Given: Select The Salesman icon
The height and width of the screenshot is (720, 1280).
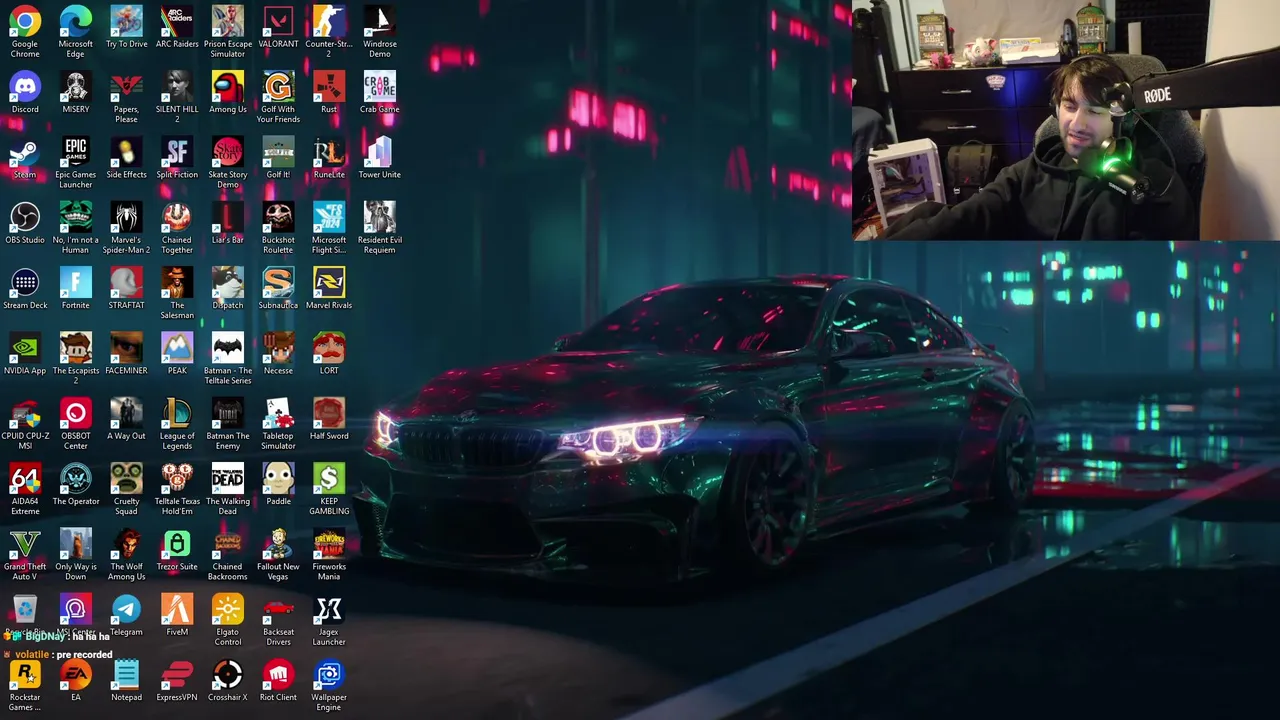Looking at the screenshot, I should [x=177, y=283].
